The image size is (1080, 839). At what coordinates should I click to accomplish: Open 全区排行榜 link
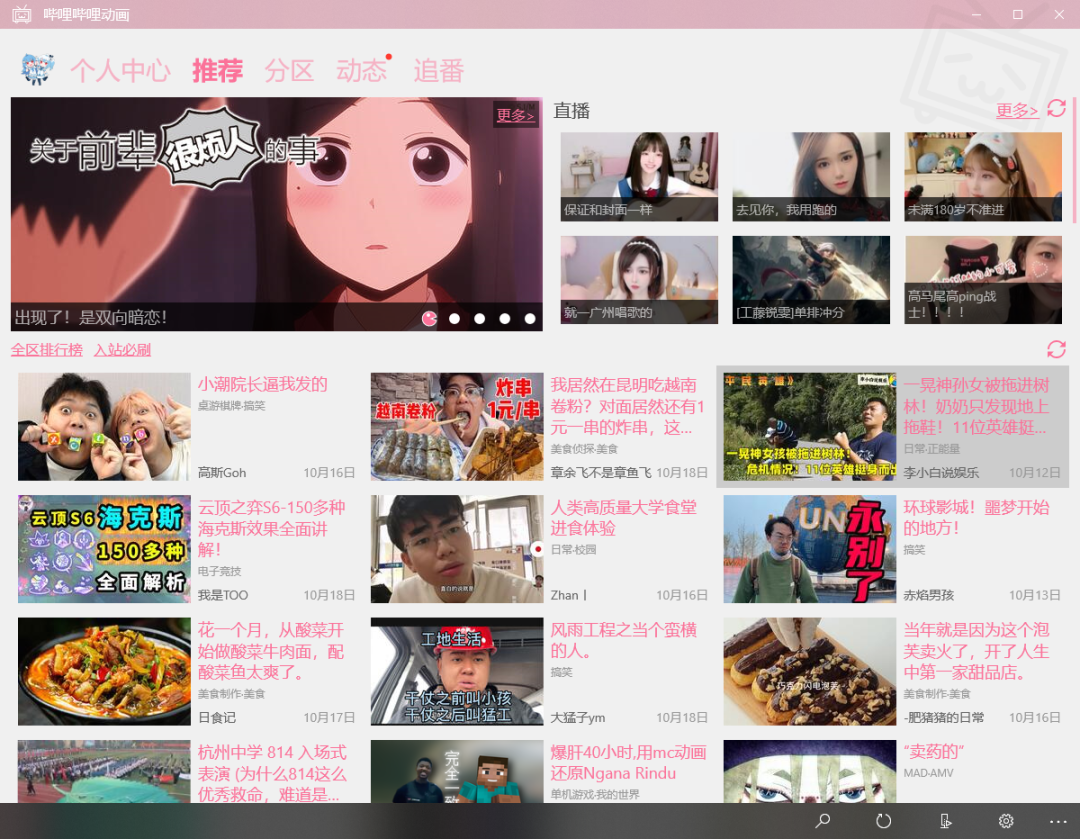point(47,350)
